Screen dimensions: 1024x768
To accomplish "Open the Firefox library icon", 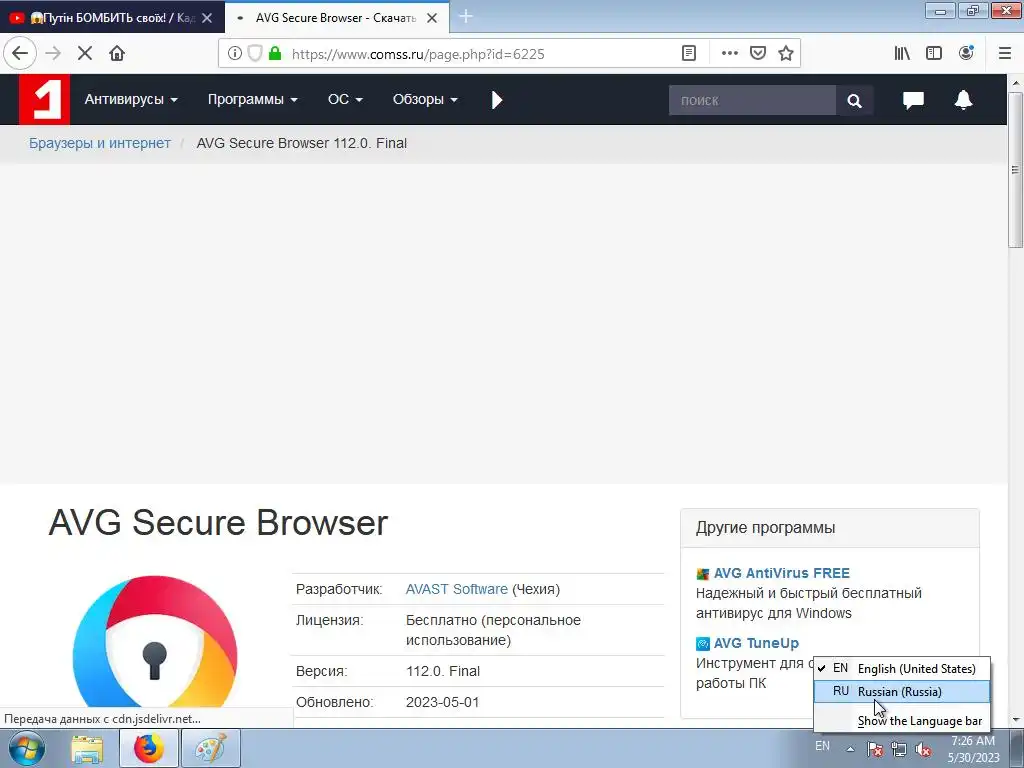I will point(902,54).
